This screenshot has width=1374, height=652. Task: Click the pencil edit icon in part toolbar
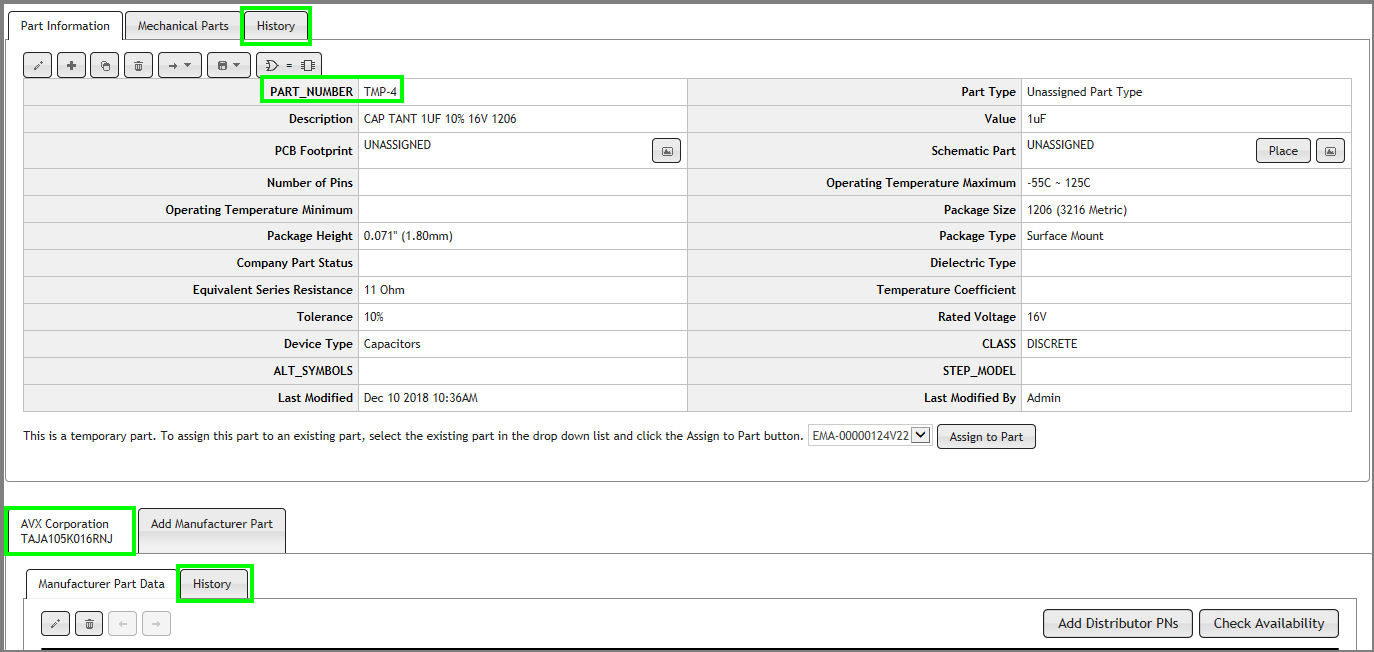point(38,66)
